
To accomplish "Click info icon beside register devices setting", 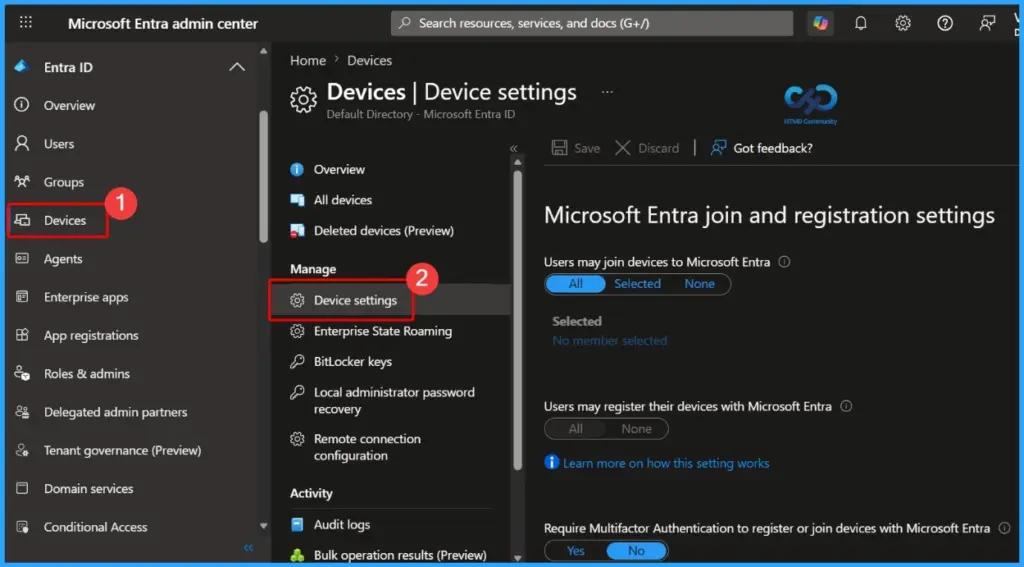I will pyautogui.click(x=846, y=406).
